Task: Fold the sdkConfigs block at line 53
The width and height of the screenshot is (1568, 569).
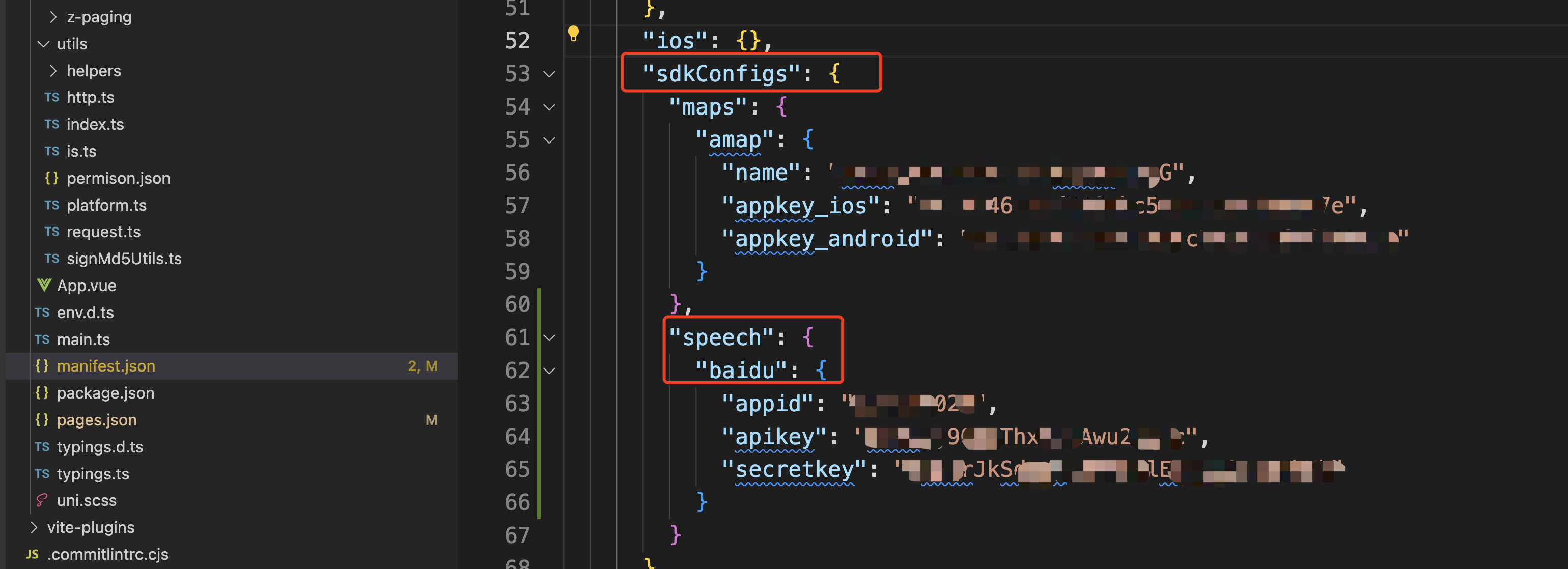Action: (549, 74)
